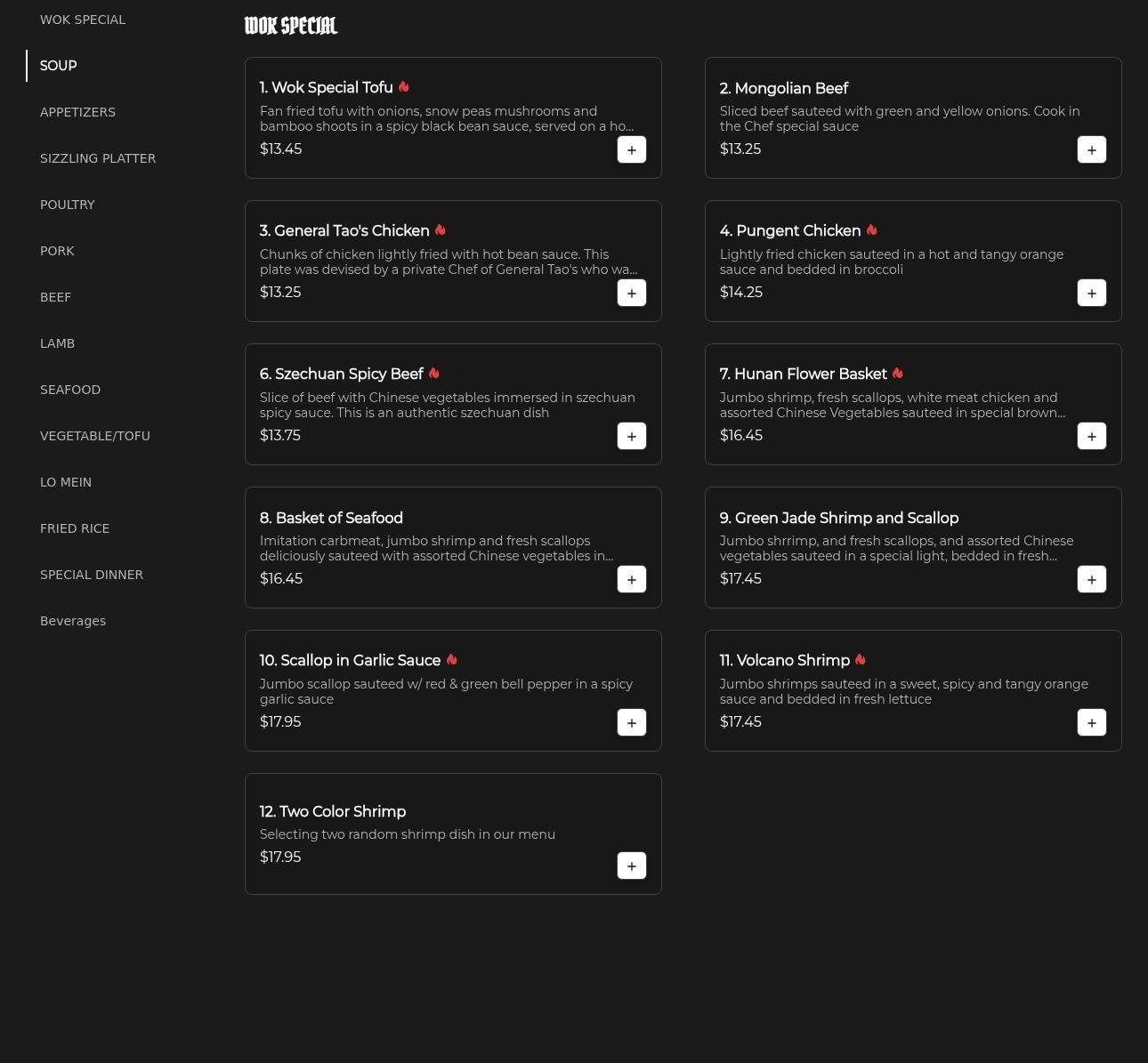Viewport: 1148px width, 1063px height.
Task: Click the Mongolian Beef item title
Action: tap(783, 88)
